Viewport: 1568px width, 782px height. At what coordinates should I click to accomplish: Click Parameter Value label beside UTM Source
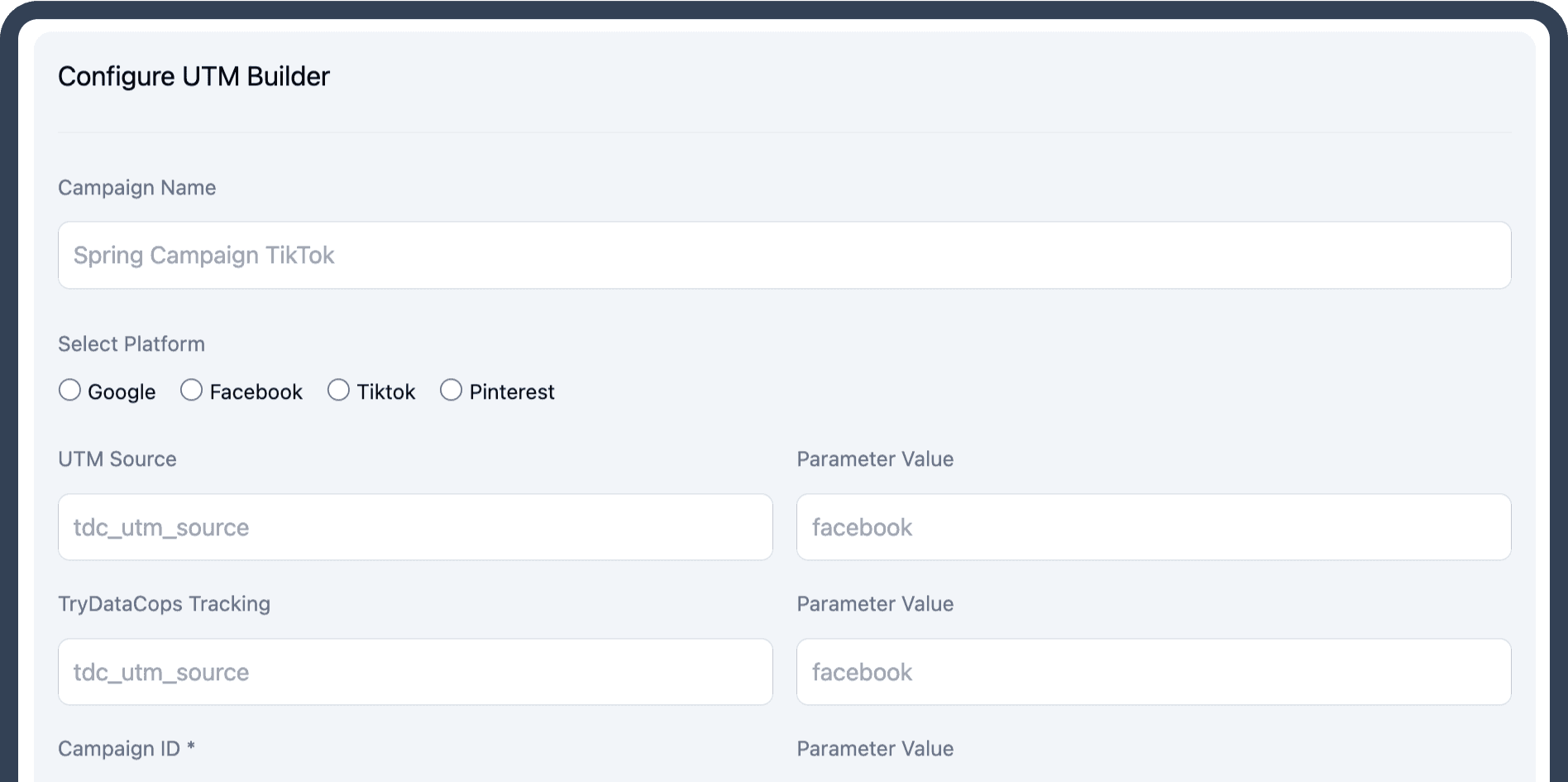point(875,459)
